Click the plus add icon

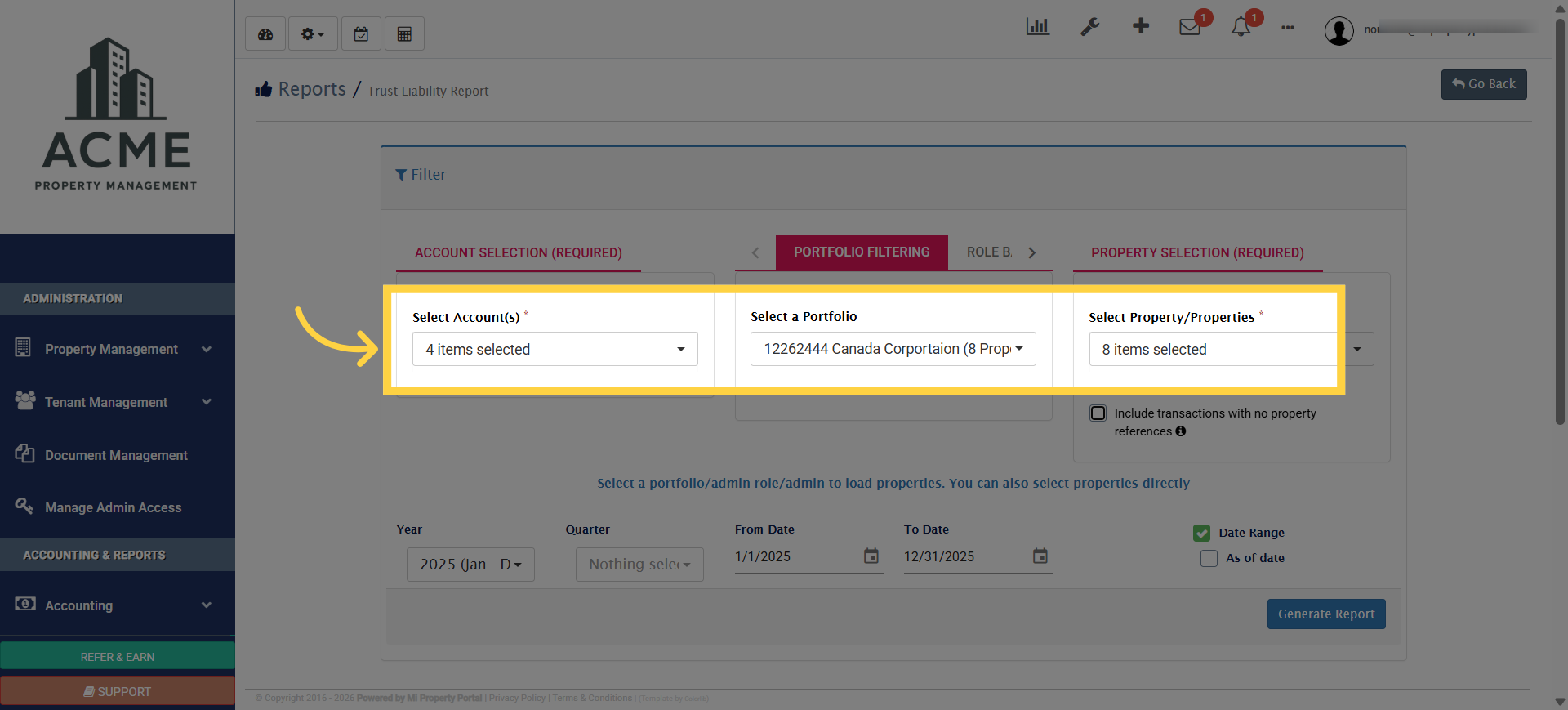(1141, 26)
